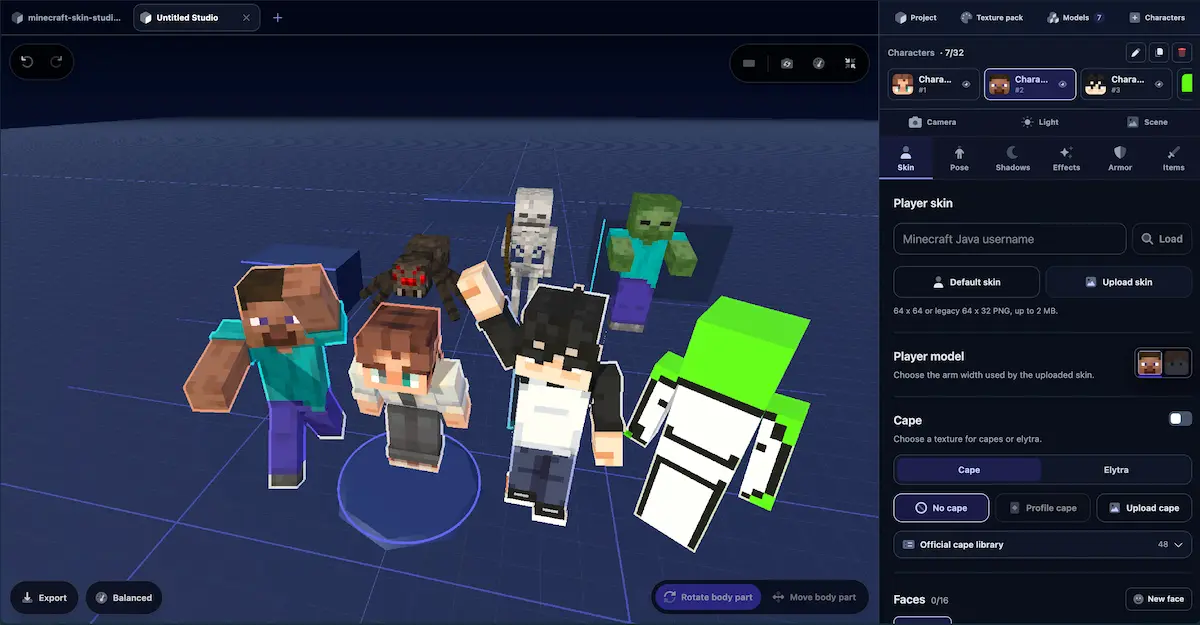Select the Character #1 card
The width and height of the screenshot is (1200, 625).
click(933, 85)
